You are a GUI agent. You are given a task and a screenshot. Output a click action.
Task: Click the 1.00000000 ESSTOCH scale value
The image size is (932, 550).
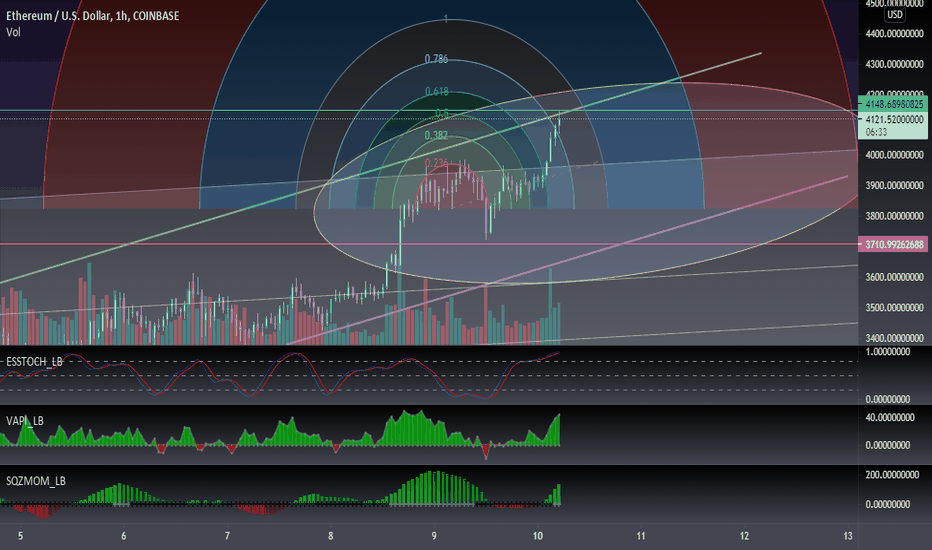(888, 352)
